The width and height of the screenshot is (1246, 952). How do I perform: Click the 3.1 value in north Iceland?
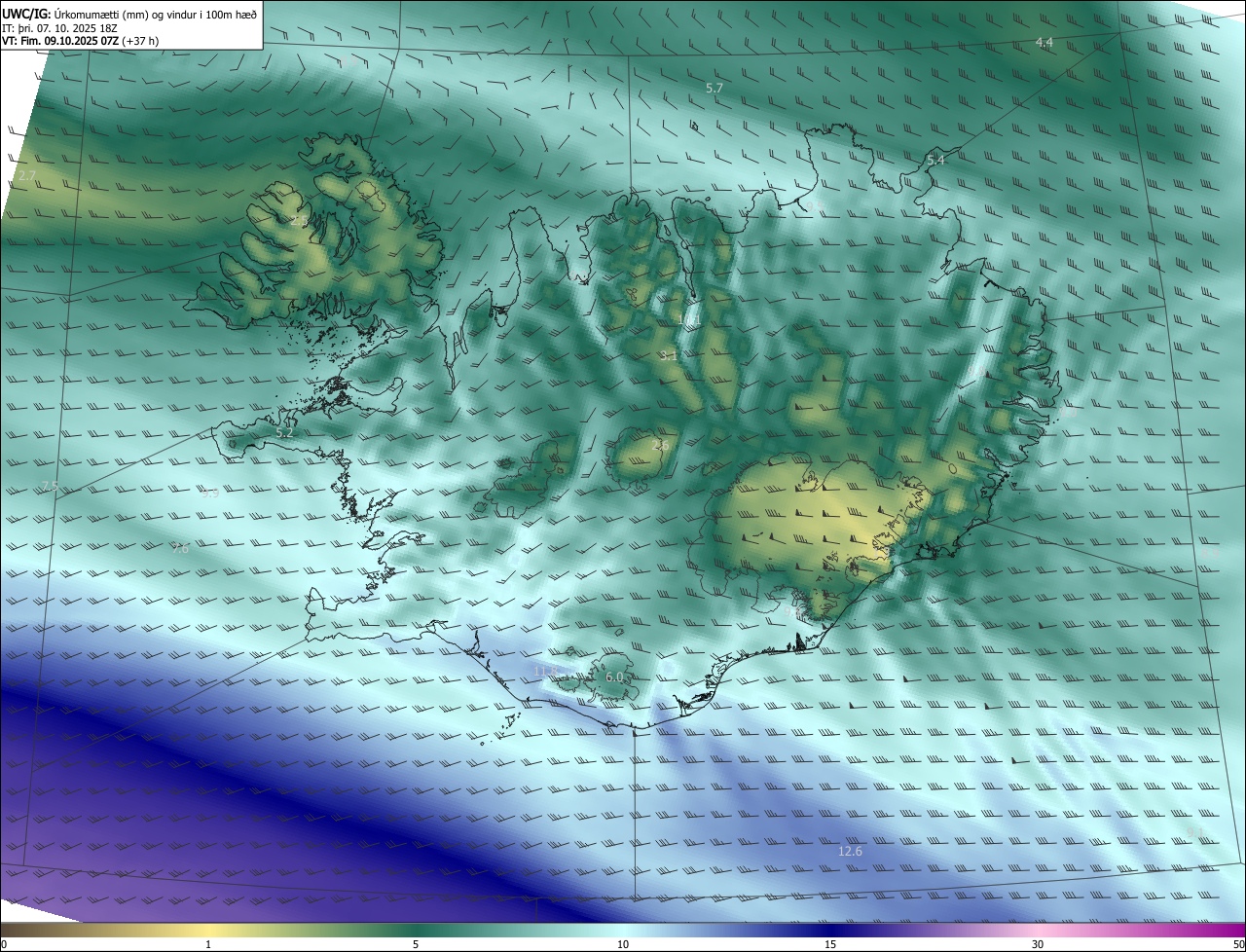[668, 357]
